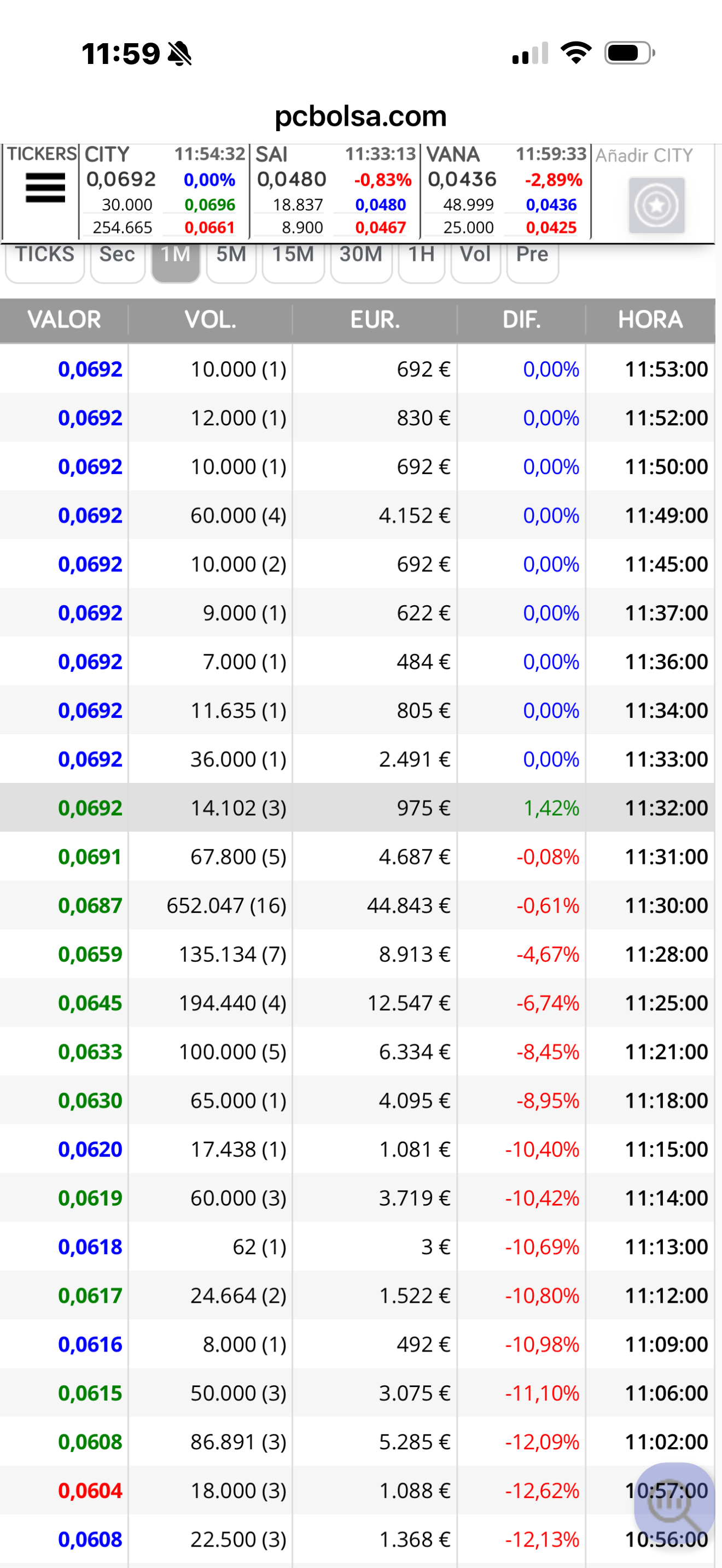Tap the Wi-Fi status icon

click(x=577, y=53)
